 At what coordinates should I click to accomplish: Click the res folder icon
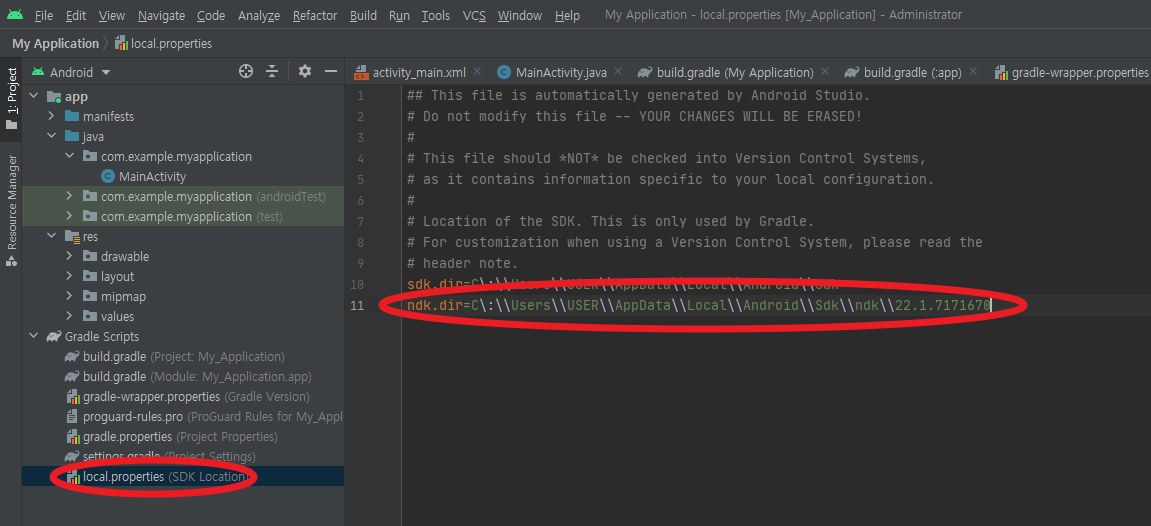(72, 236)
